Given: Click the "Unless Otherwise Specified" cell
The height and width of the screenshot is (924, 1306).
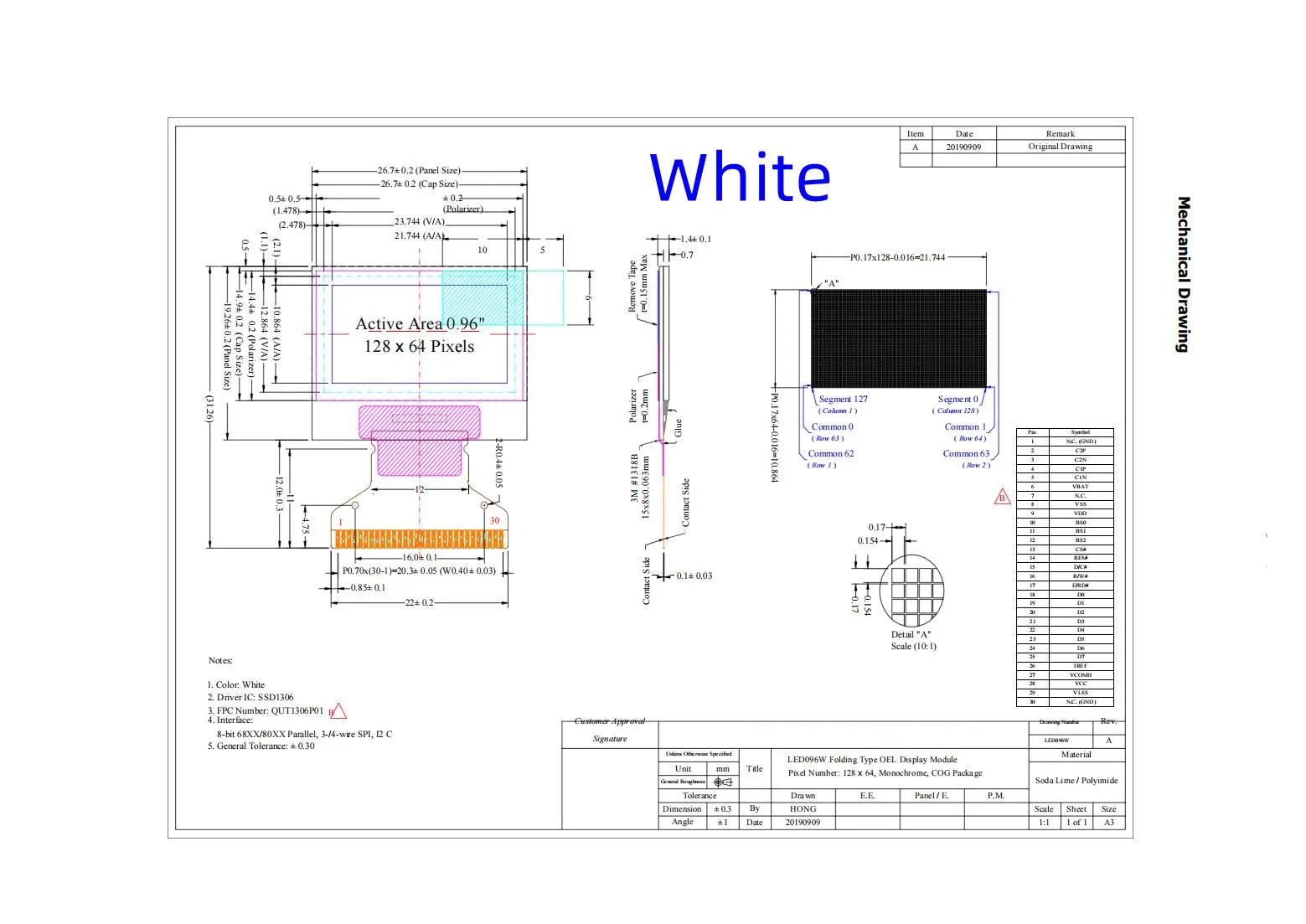Looking at the screenshot, I should pos(698,753).
